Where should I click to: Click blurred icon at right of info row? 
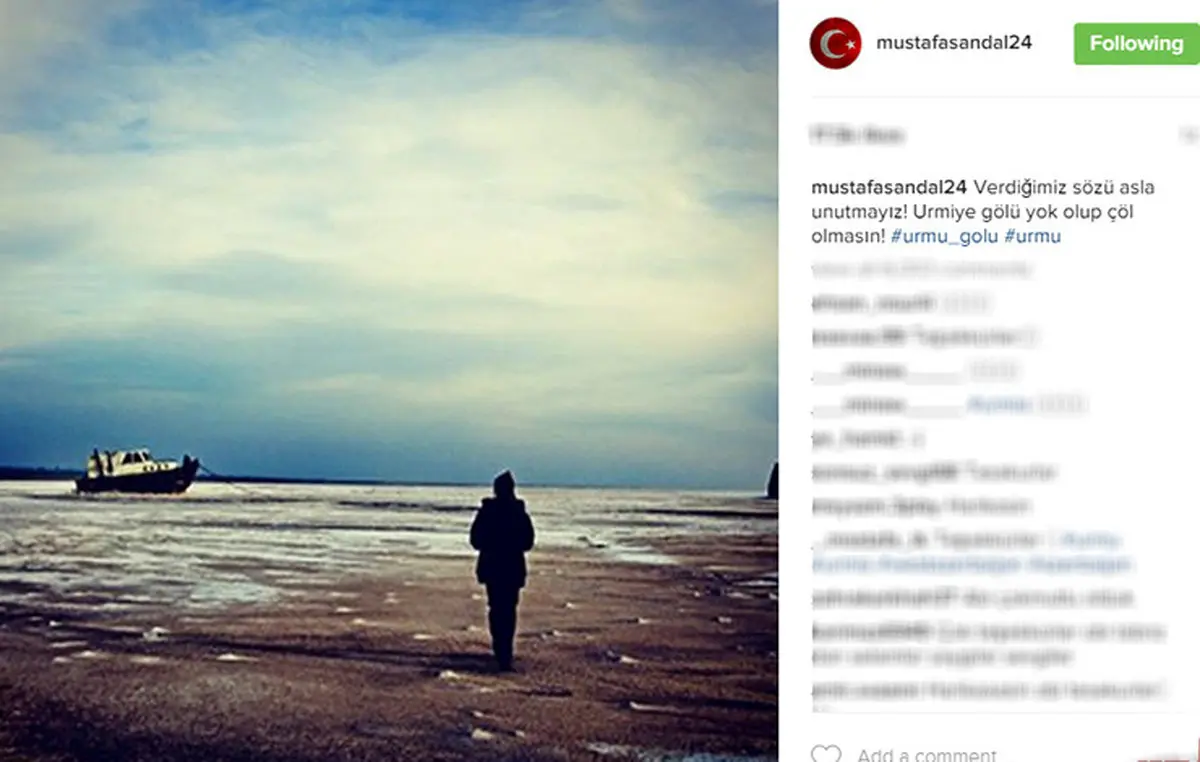coord(1190,134)
